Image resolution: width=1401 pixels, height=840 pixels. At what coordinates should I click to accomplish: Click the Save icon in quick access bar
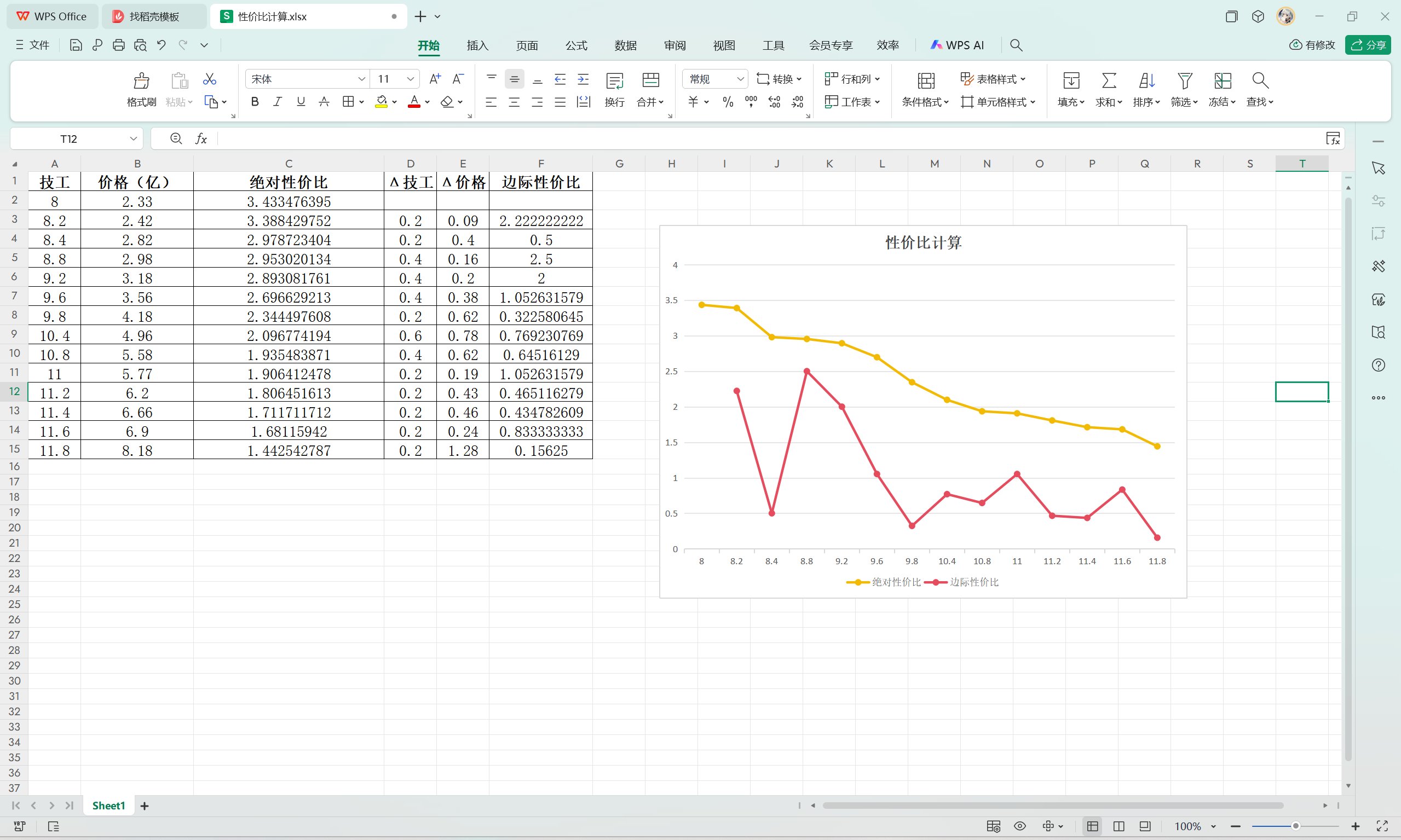(x=76, y=45)
